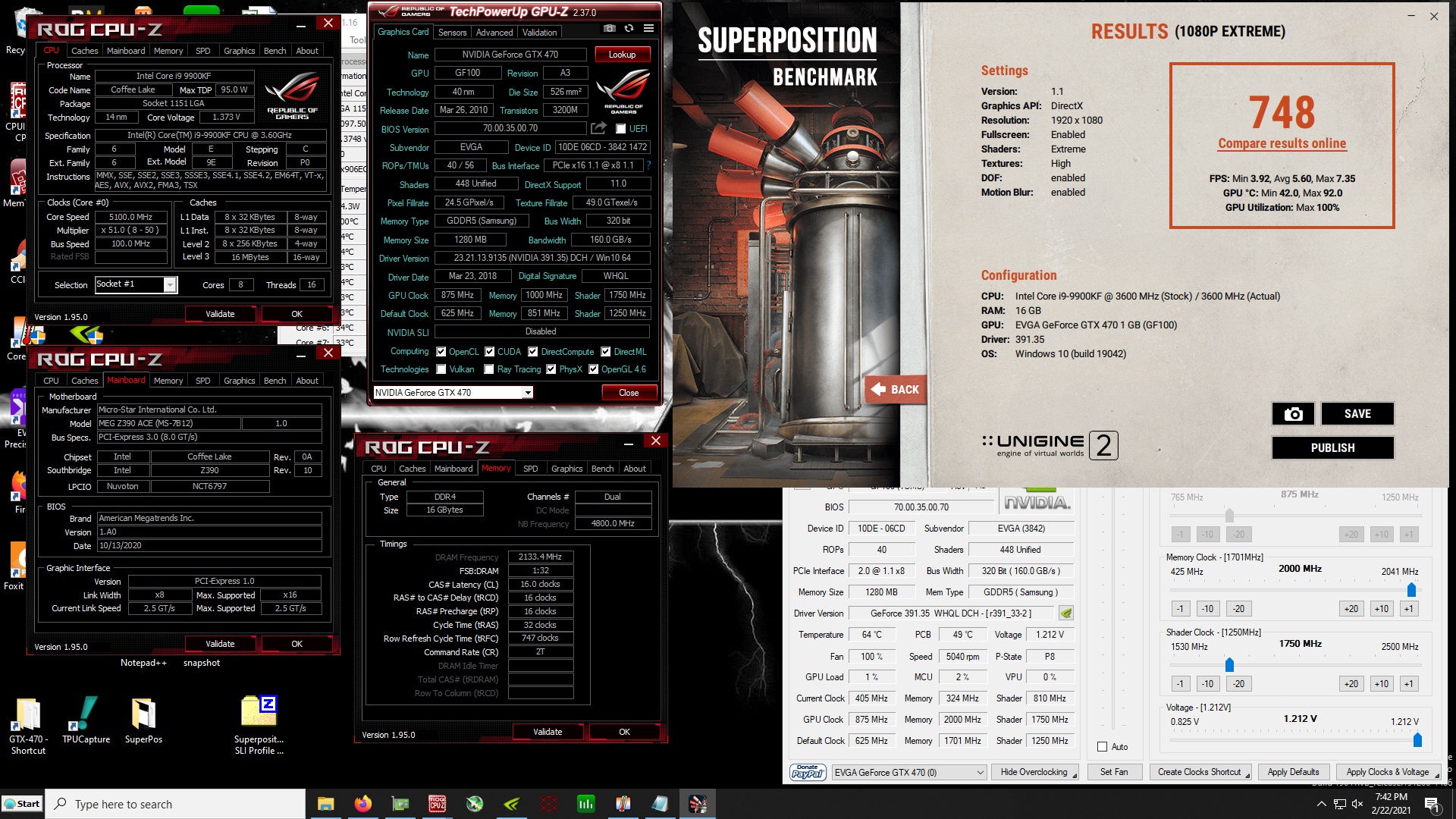Click the action center notification icon
The image size is (1456, 819).
[1432, 805]
